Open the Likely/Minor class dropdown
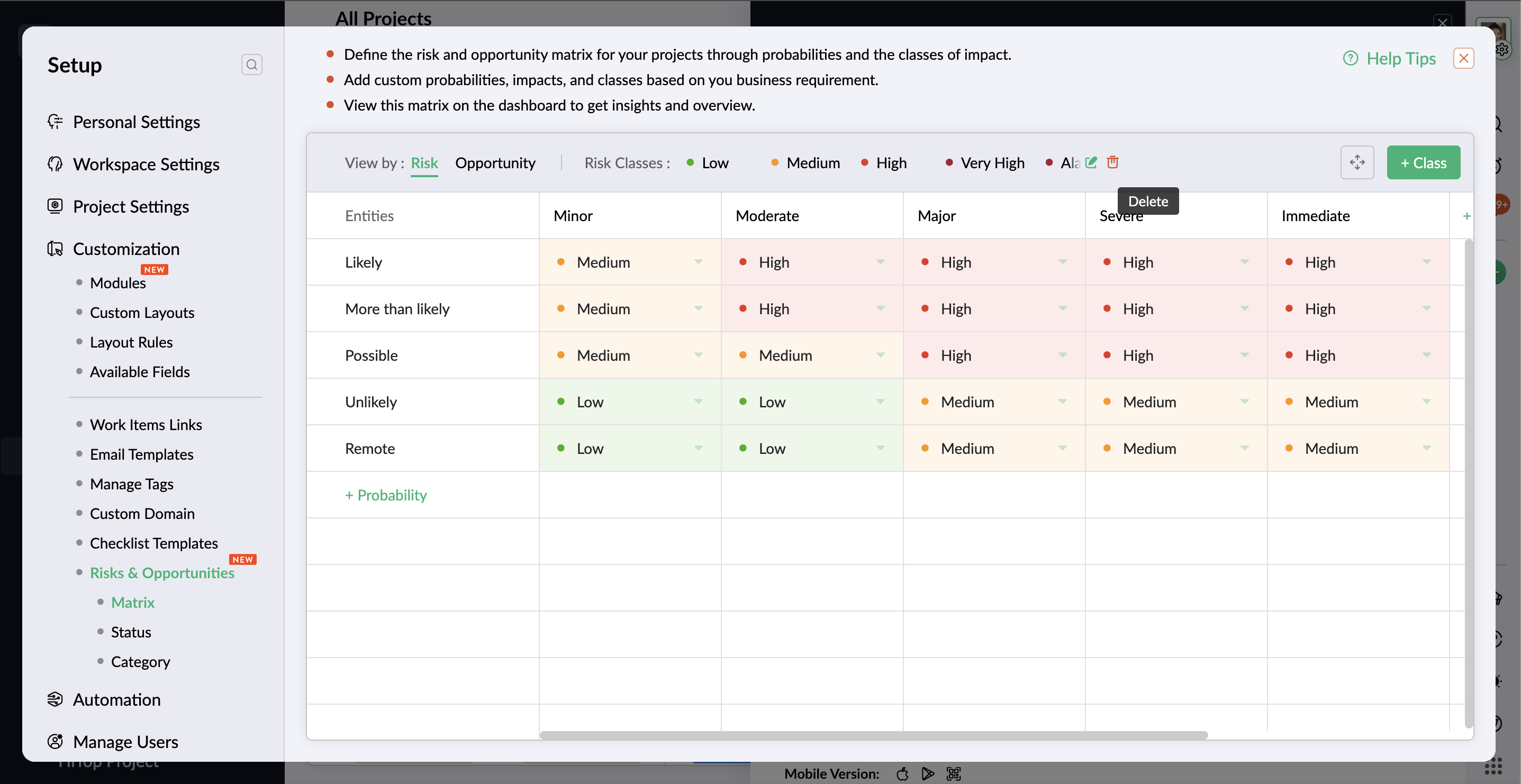The image size is (1521, 784). tap(698, 261)
